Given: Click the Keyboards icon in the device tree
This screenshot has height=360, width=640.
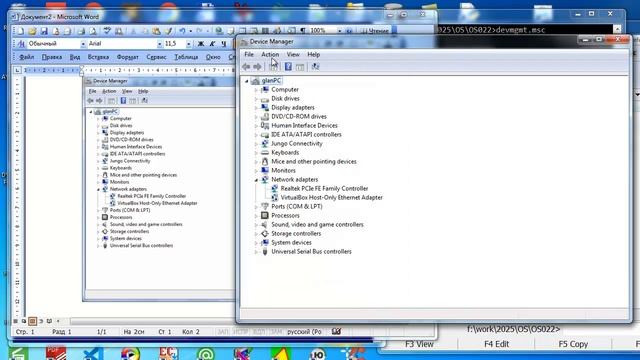Looking at the screenshot, I should click(265, 153).
